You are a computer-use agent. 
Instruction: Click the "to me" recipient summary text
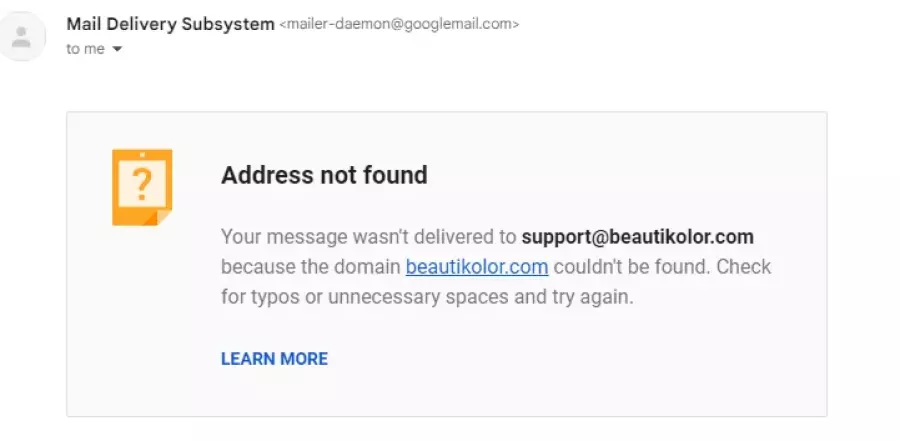[x=86, y=49]
